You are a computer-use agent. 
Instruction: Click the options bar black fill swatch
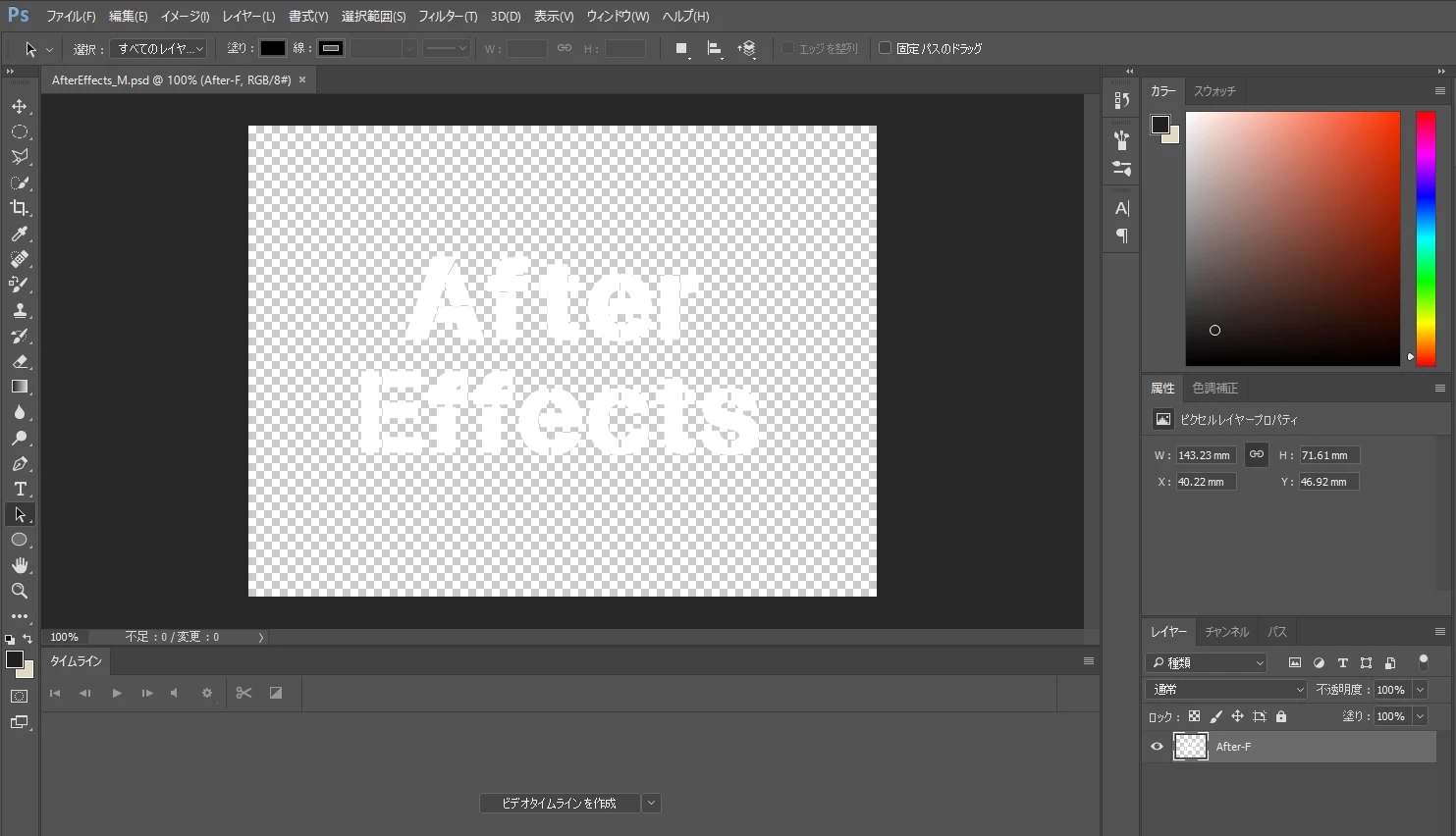(x=272, y=48)
